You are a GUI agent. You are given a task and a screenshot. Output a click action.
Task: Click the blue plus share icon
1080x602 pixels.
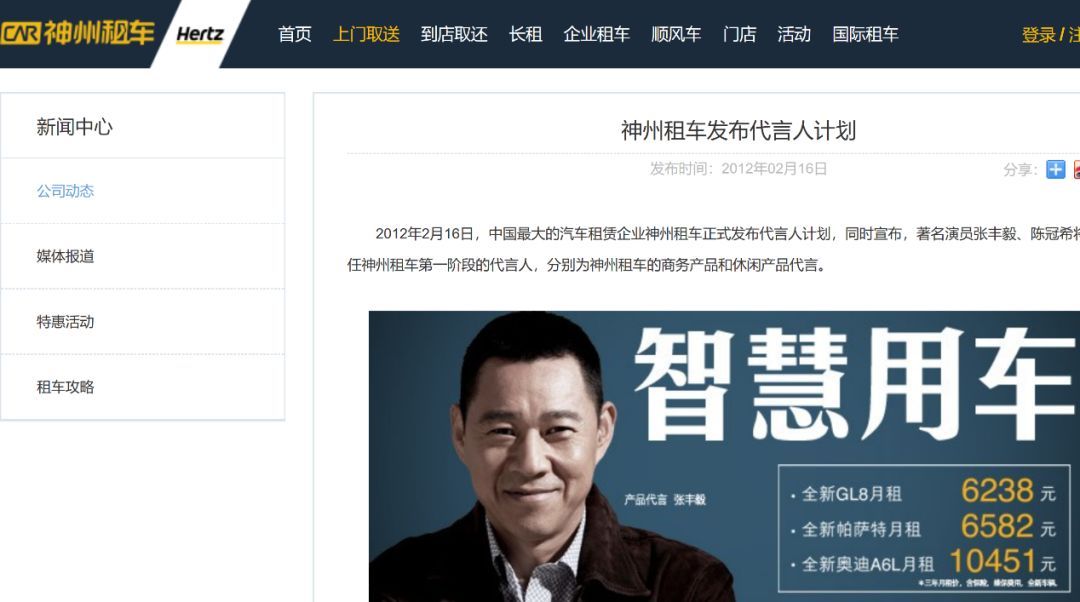pos(1055,169)
